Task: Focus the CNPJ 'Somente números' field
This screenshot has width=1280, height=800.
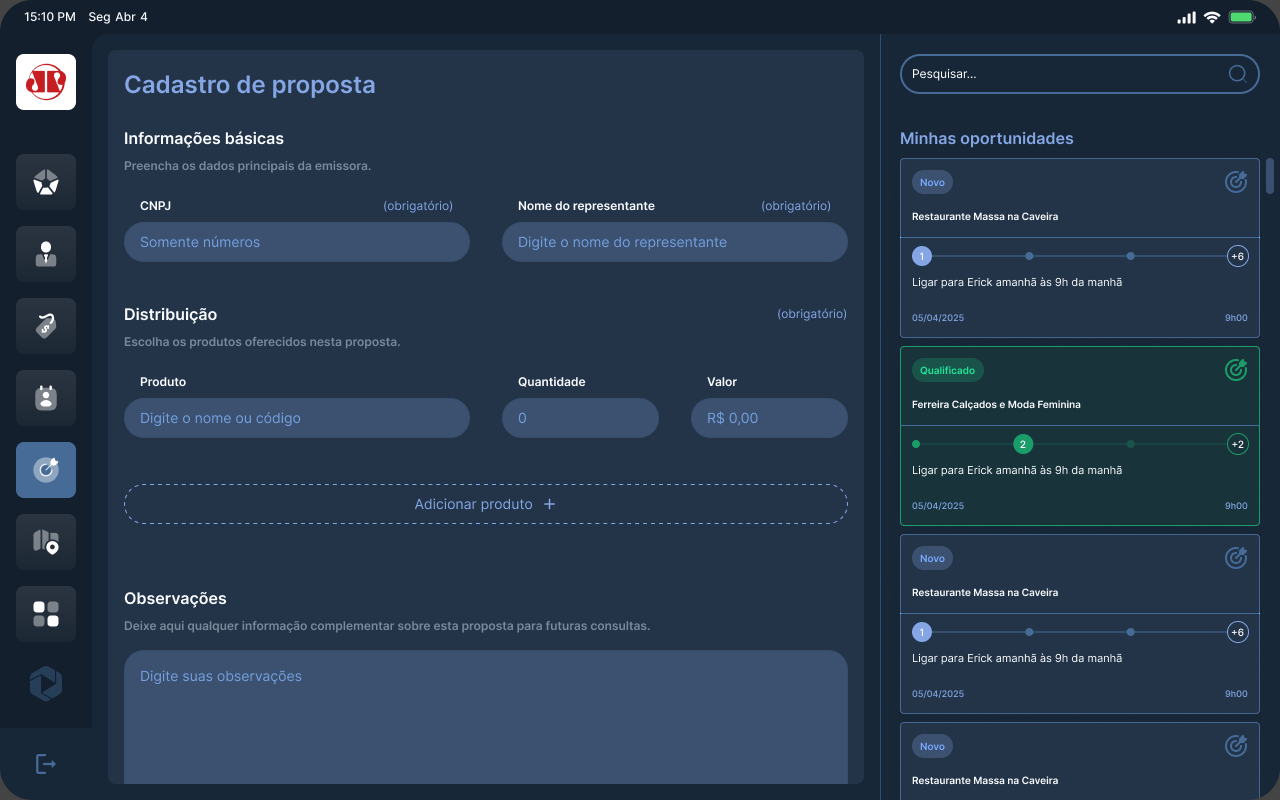Action: click(297, 242)
